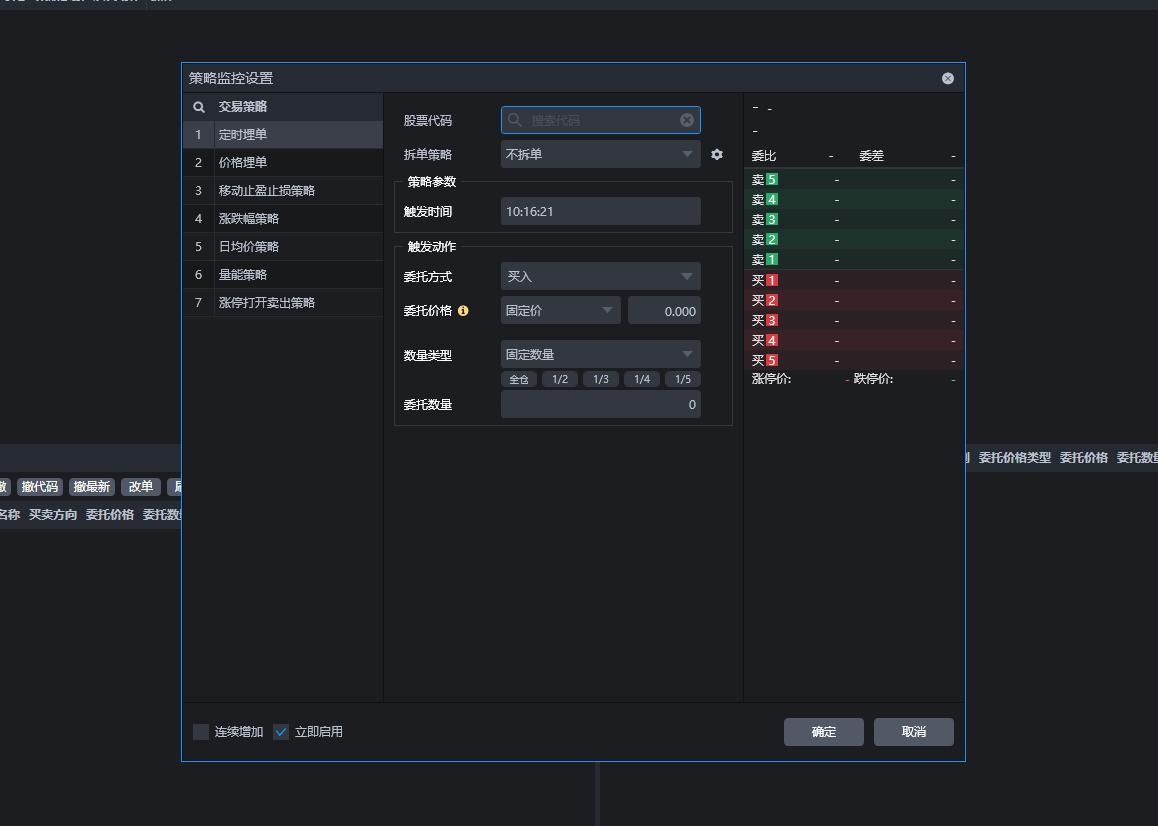
Task: Uncheck the 立即启用 checkbox
Action: [281, 731]
